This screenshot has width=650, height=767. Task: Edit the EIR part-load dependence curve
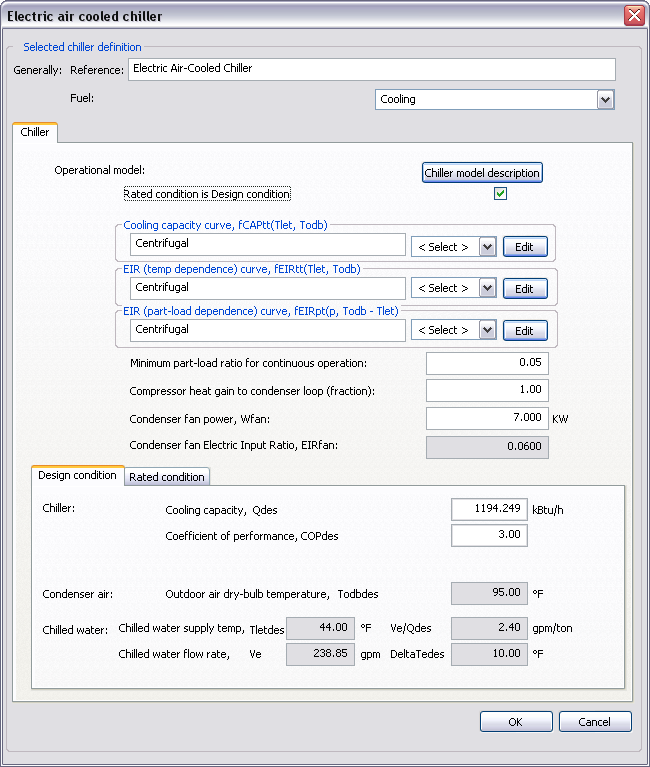pos(524,330)
